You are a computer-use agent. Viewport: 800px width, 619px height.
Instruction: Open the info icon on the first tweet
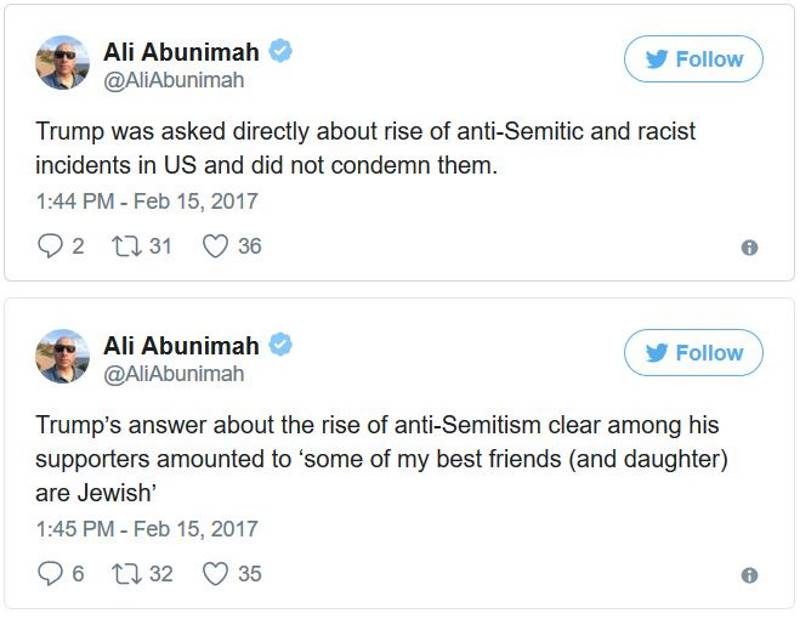pyautogui.click(x=749, y=248)
